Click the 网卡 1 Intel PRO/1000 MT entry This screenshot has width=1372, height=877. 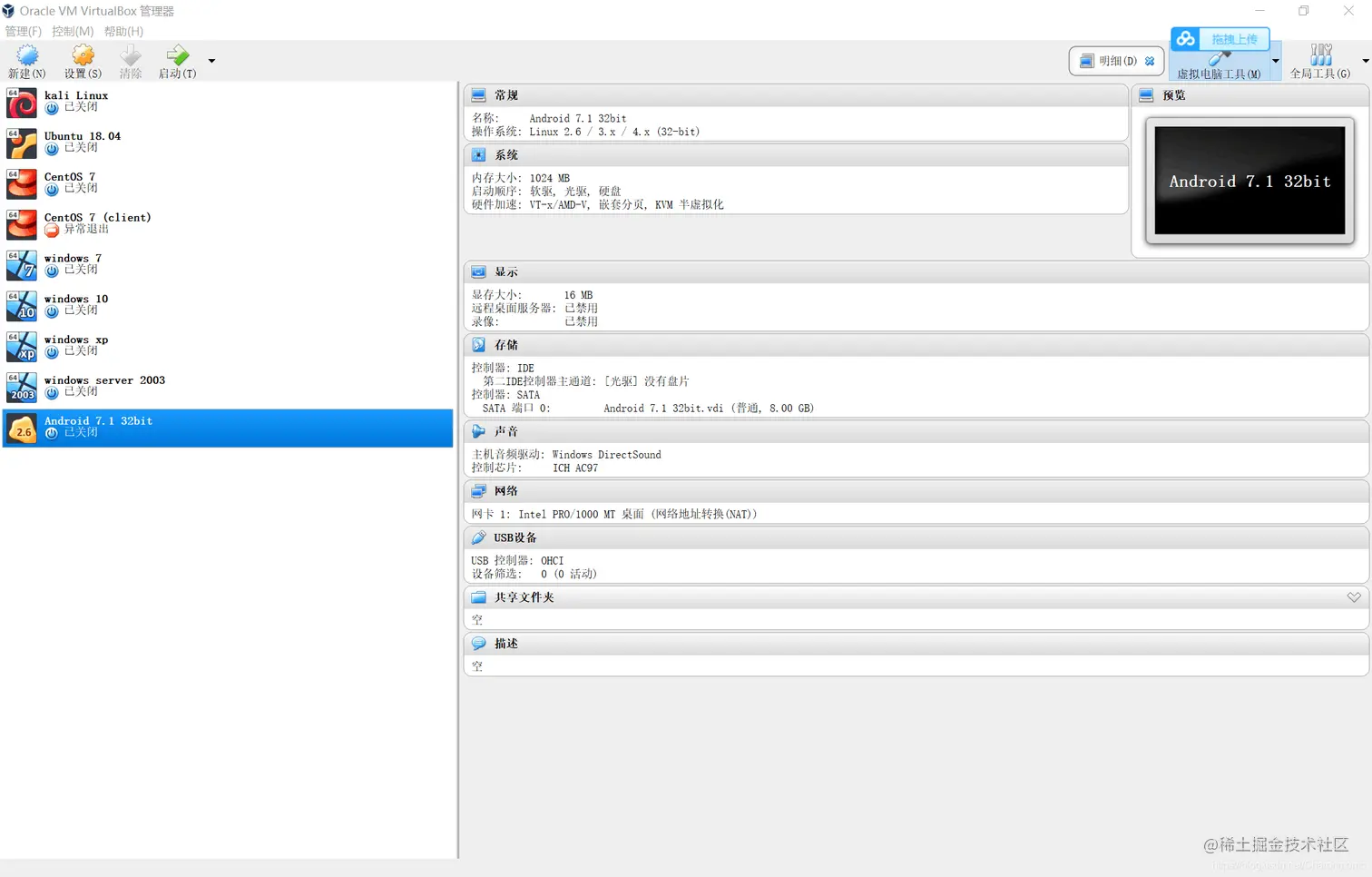pyautogui.click(x=614, y=514)
